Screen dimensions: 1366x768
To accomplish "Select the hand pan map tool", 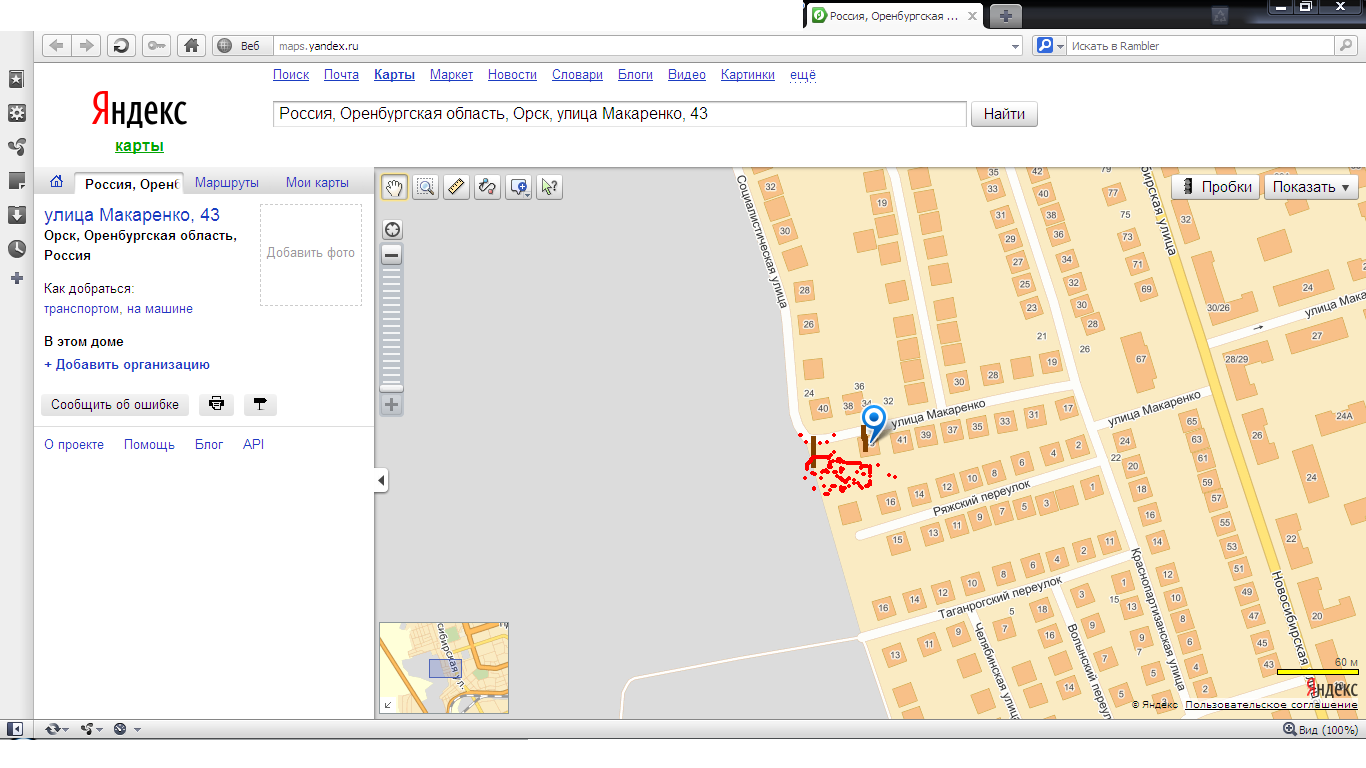I will point(395,186).
